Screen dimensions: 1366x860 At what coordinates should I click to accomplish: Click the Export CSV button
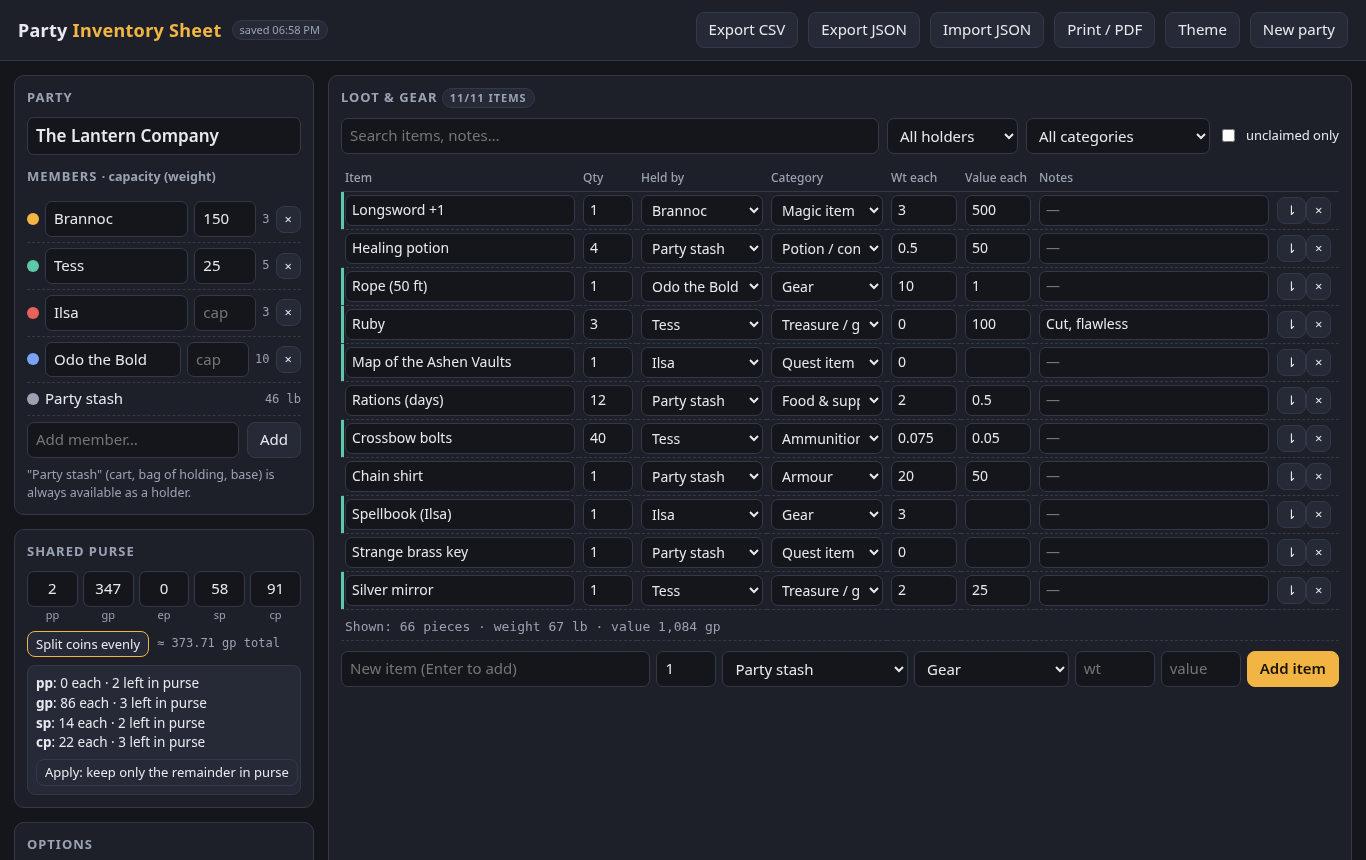point(747,30)
